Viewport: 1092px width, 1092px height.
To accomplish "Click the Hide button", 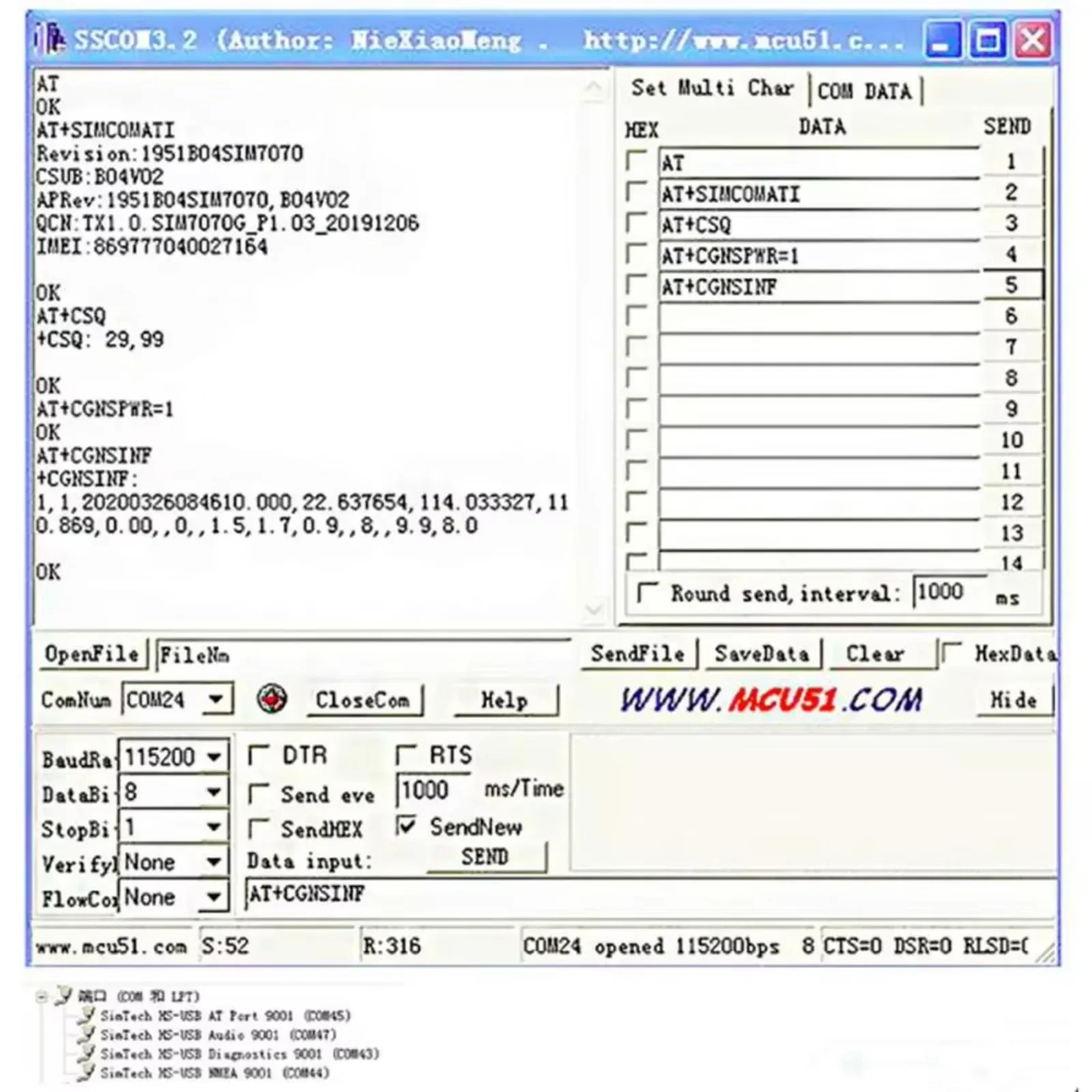I will click(x=1014, y=700).
